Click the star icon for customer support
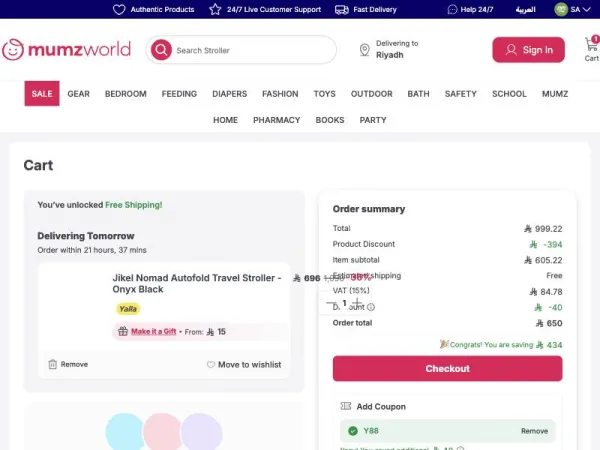 (x=215, y=9)
